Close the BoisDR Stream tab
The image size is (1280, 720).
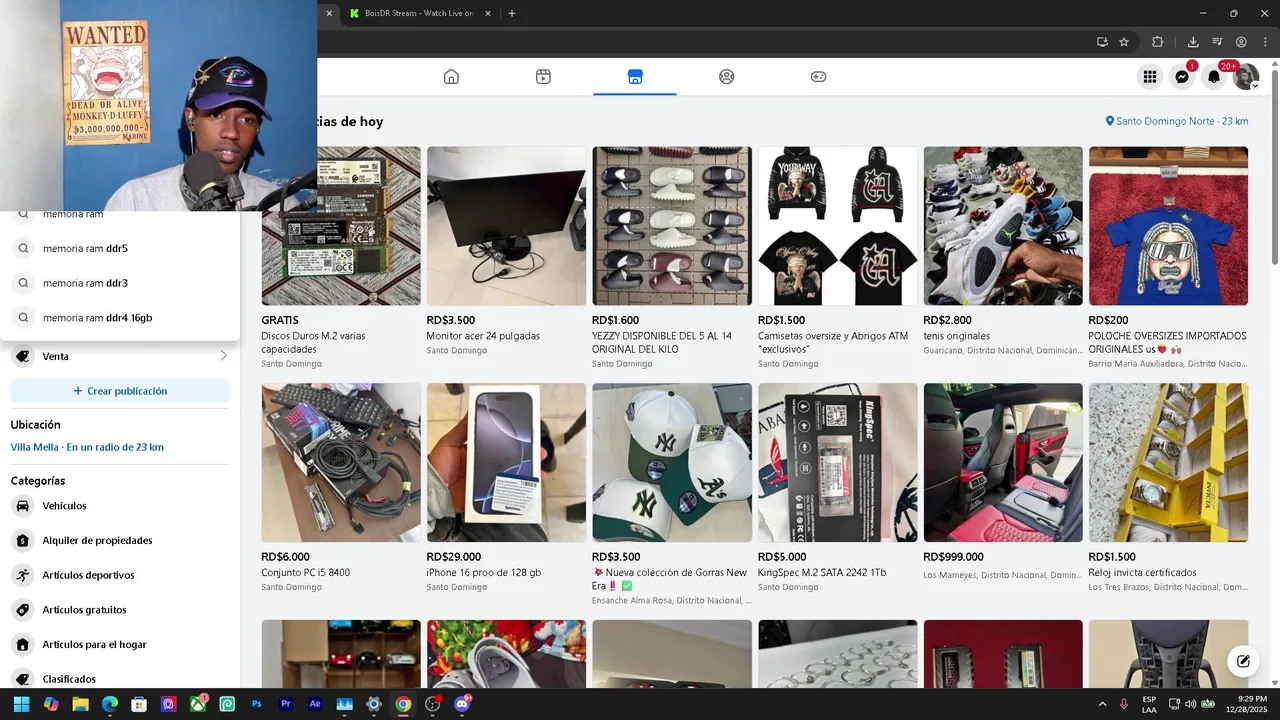[488, 13]
